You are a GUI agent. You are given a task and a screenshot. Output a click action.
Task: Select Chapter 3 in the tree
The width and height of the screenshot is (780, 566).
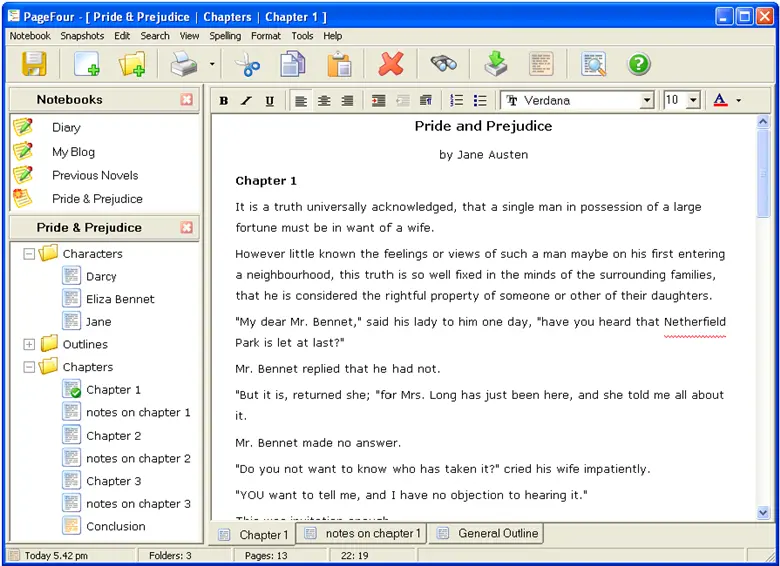tap(113, 481)
